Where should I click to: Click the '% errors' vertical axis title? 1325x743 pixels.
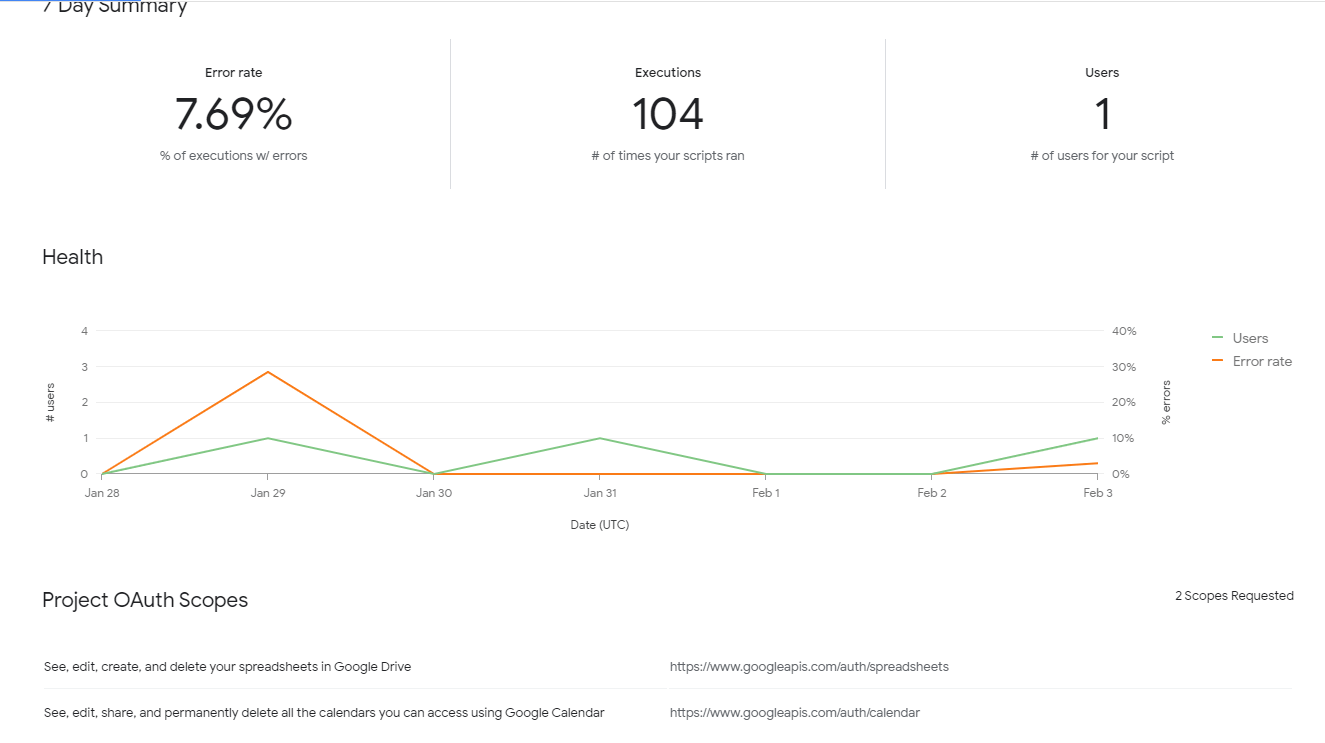pos(1166,402)
